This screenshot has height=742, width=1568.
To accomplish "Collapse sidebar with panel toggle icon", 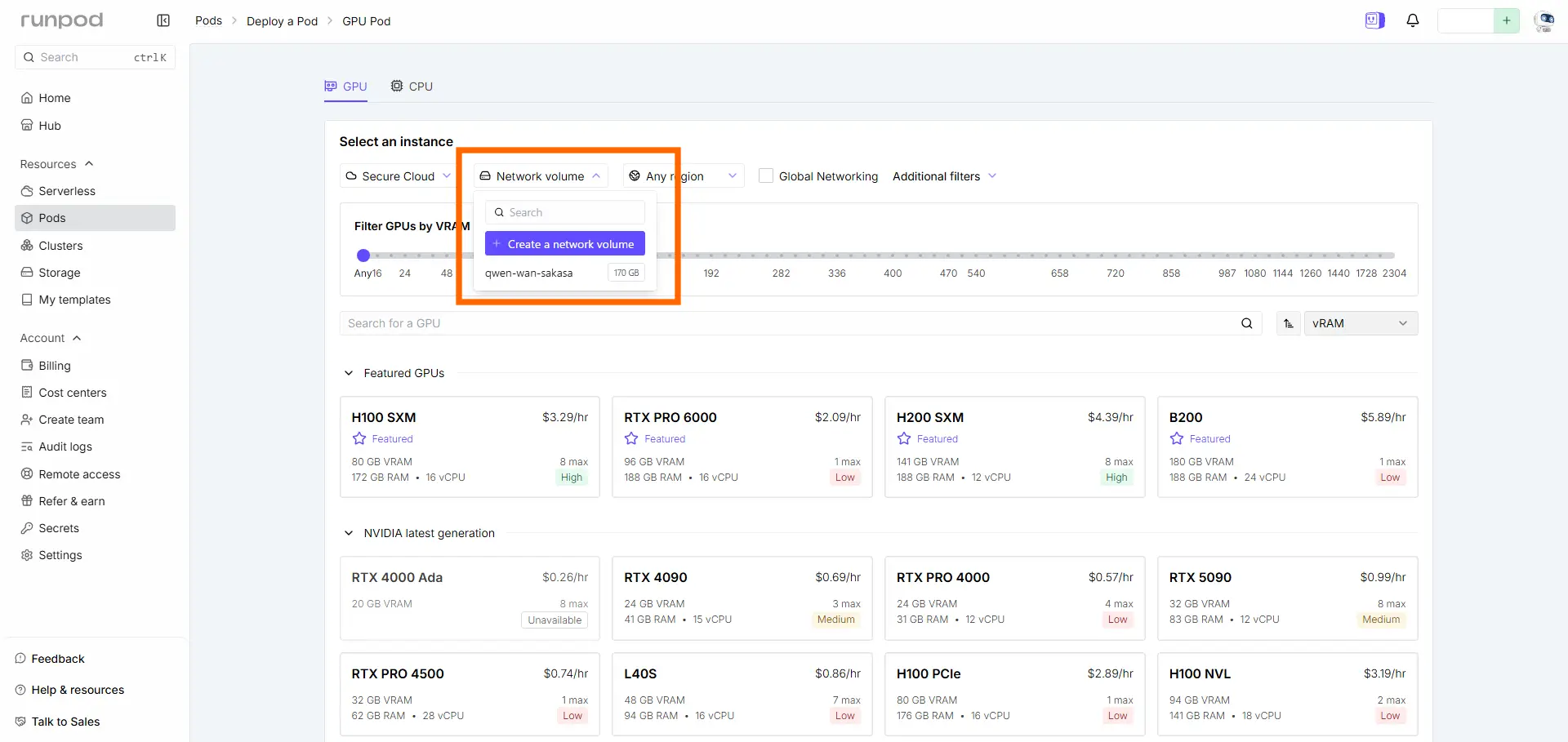I will (163, 20).
